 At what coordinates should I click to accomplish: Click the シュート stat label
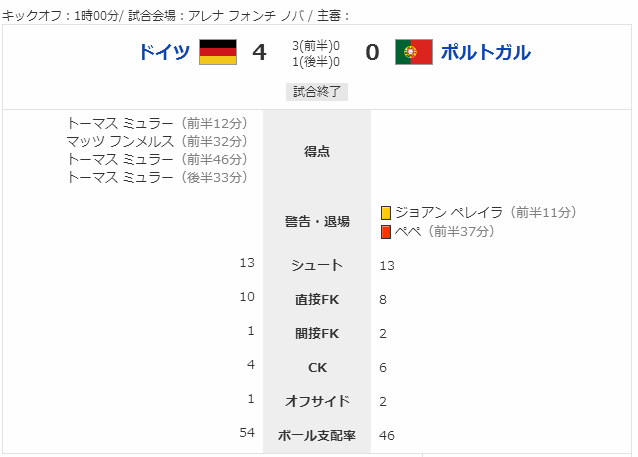point(317,265)
